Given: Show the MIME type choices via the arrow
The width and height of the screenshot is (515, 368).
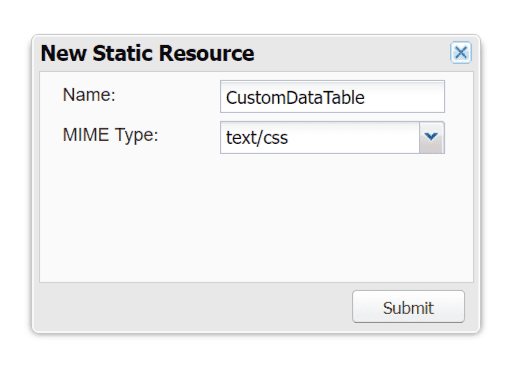Looking at the screenshot, I should [x=431, y=137].
